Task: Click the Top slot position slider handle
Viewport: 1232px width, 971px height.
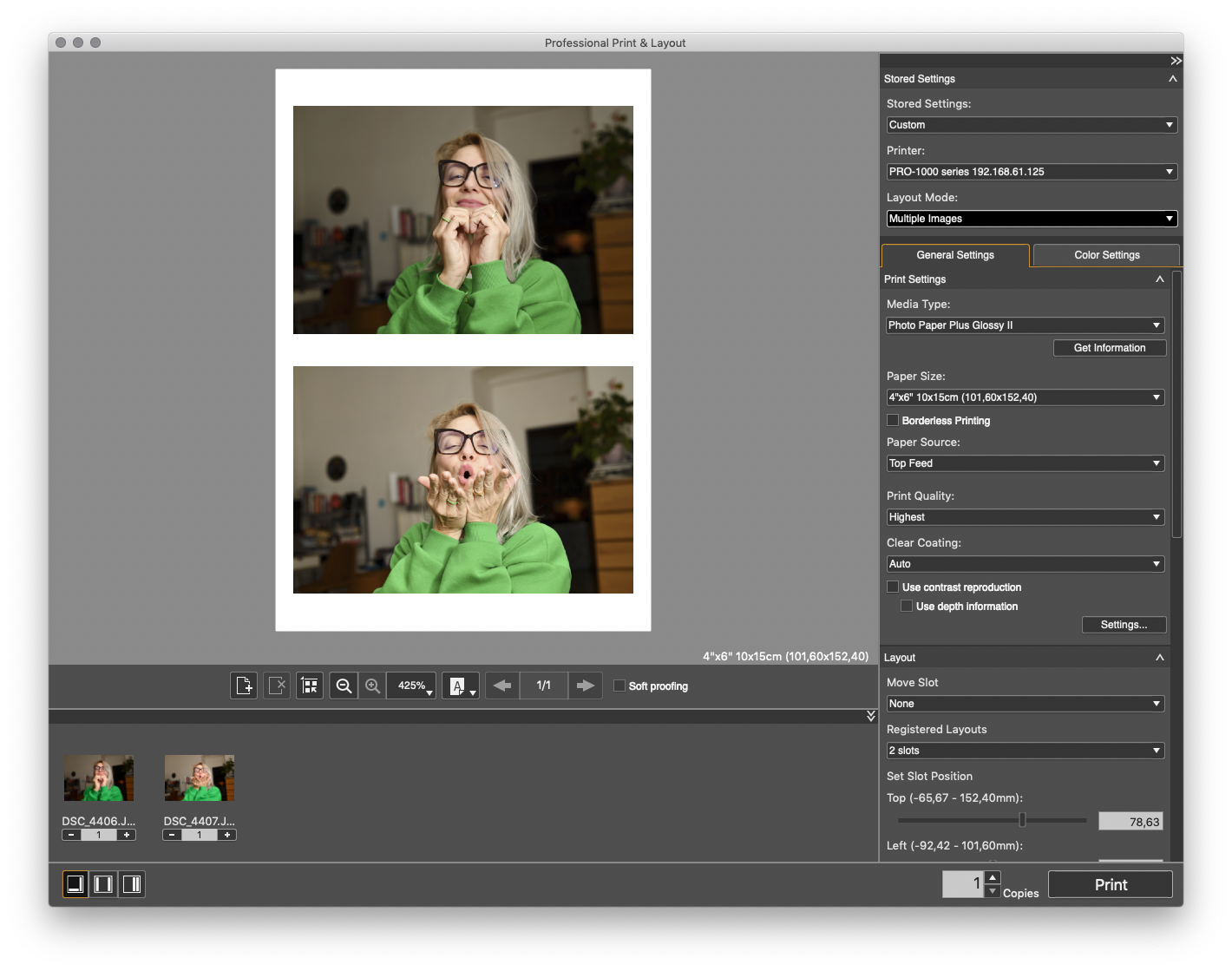Action: (1022, 820)
